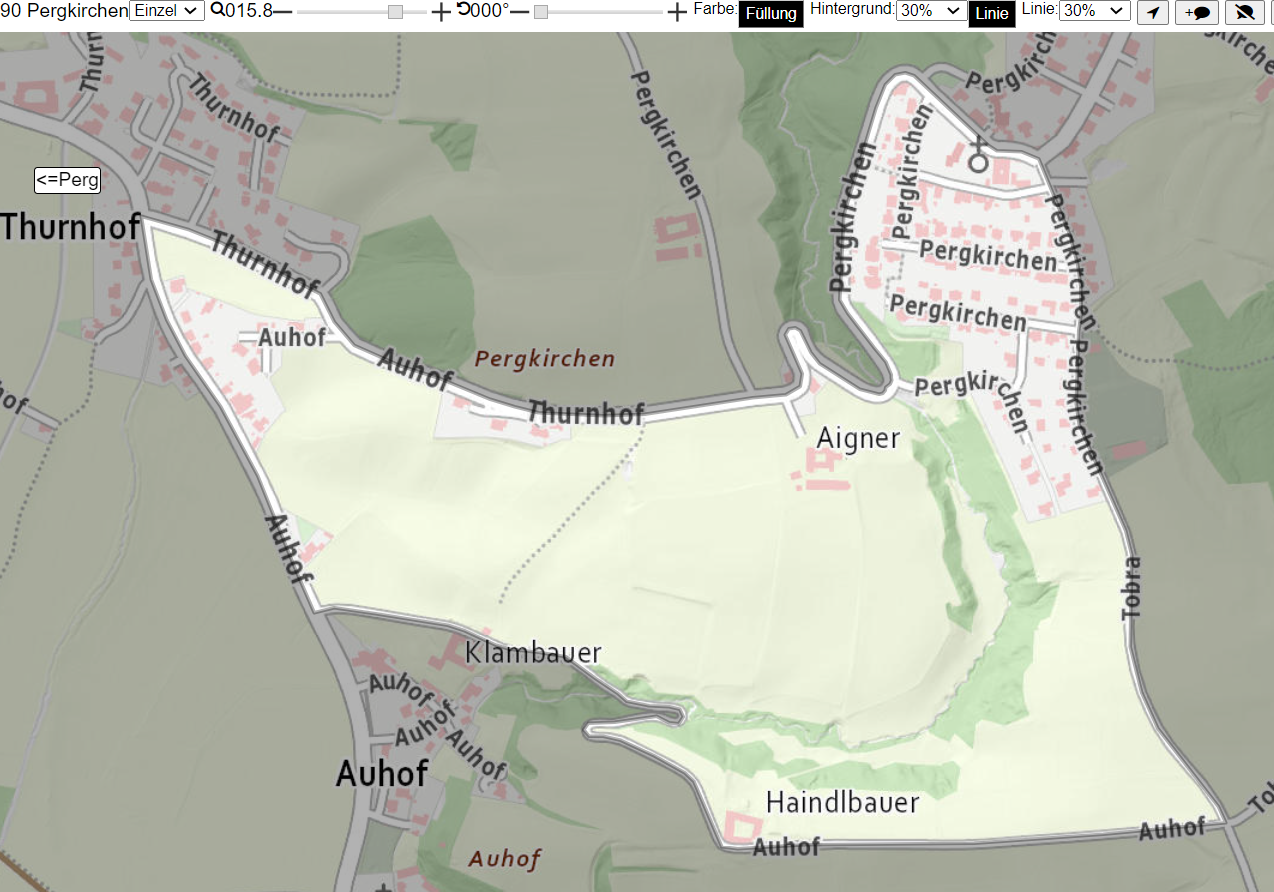This screenshot has height=892, width=1274.
Task: Click the add comment speech bubble icon
Action: 1197,12
